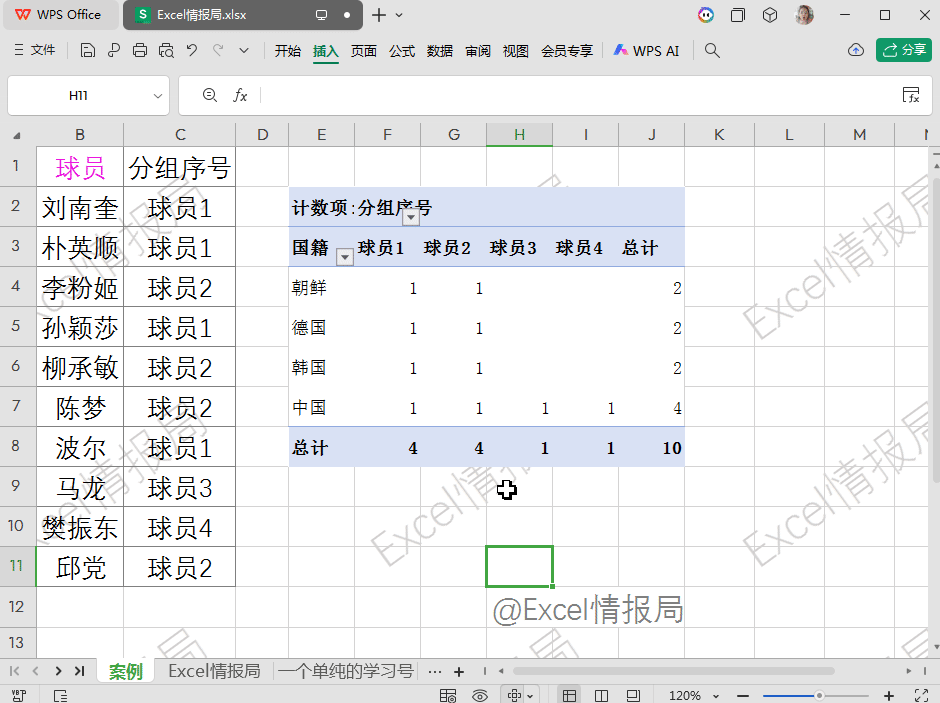940x703 pixels.
Task: Select the 一个单纯的学习号 sheet tab
Action: tap(346, 671)
